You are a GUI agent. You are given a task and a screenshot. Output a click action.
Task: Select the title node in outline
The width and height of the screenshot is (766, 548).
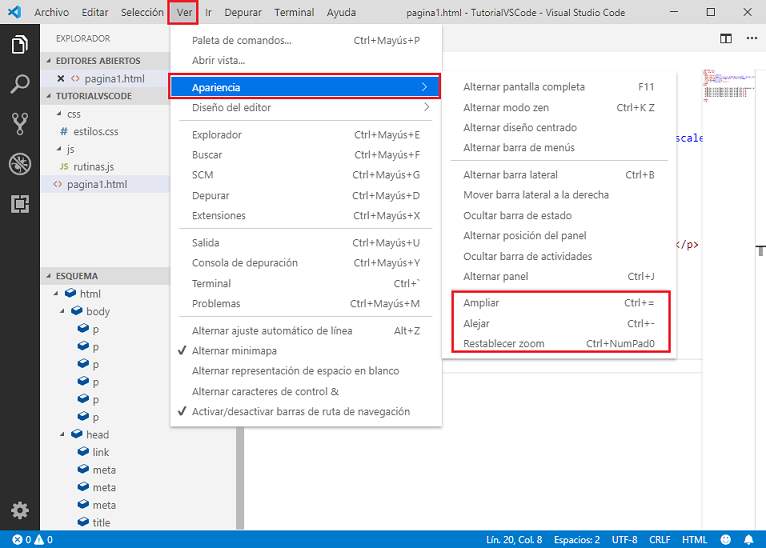pyautogui.click(x=101, y=522)
